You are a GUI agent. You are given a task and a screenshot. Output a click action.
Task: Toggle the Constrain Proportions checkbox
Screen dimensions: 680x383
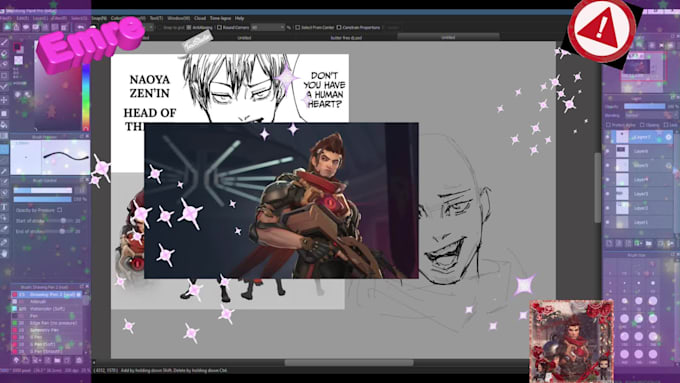[x=339, y=27]
